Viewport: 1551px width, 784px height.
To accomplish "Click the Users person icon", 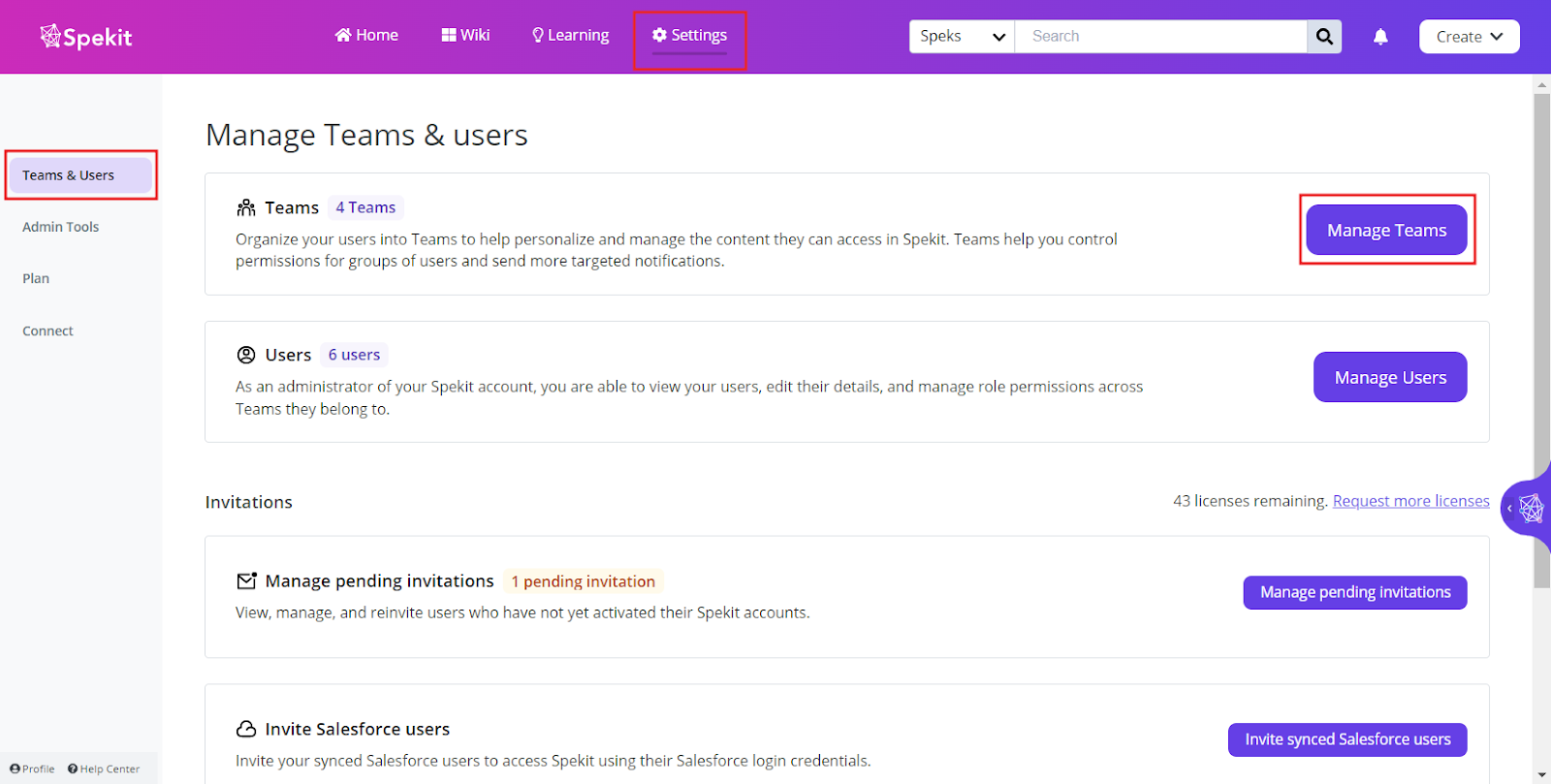I will click(246, 355).
